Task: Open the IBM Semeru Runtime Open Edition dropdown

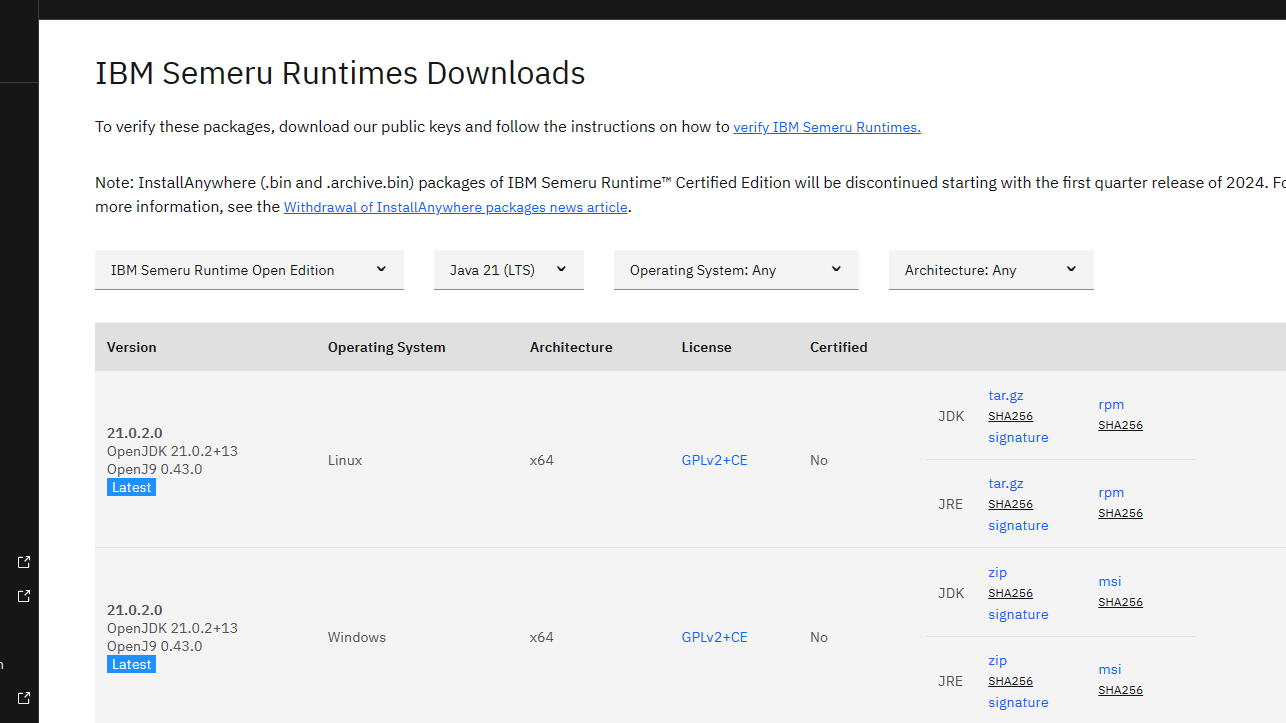Action: (x=249, y=270)
